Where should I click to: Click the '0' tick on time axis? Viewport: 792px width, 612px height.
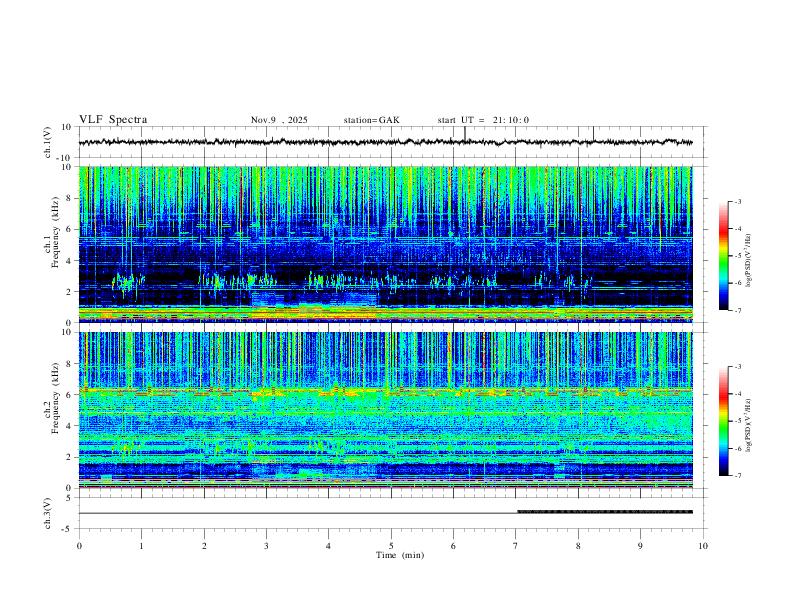pos(79,546)
